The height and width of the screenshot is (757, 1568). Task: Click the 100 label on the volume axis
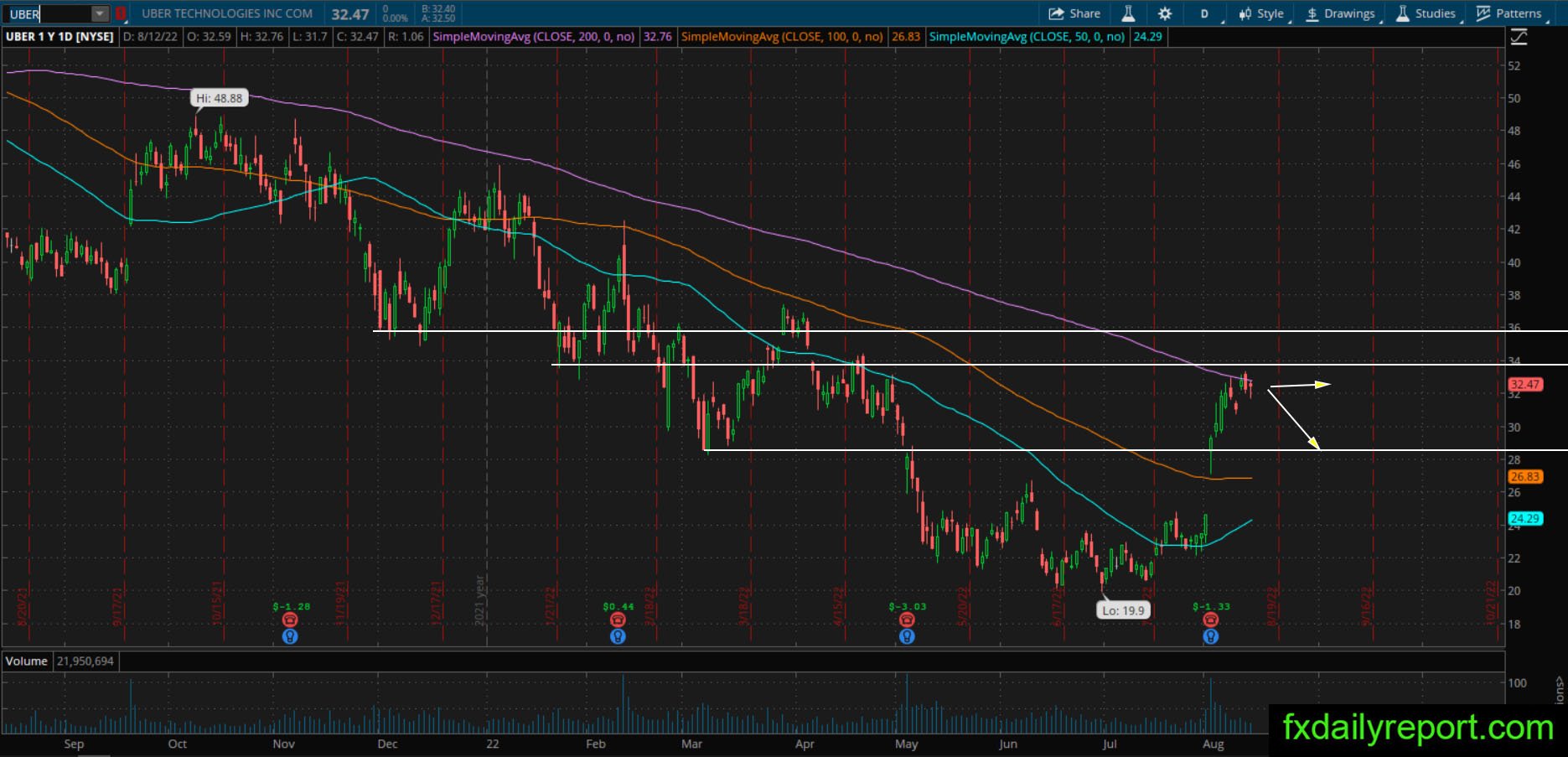[x=1517, y=683]
